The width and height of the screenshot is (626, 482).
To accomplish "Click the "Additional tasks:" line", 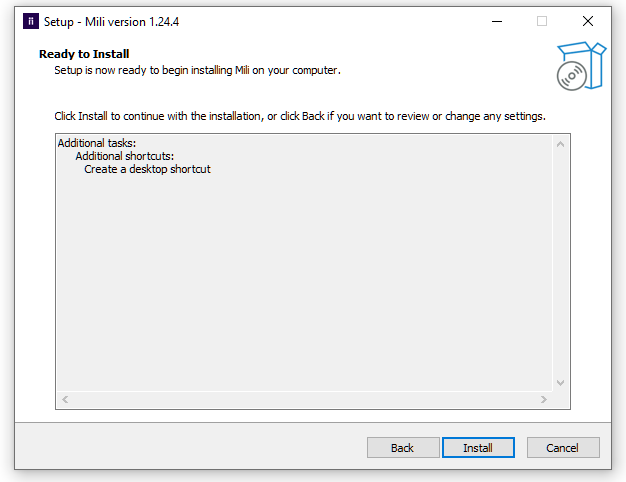I will pyautogui.click(x=97, y=143).
